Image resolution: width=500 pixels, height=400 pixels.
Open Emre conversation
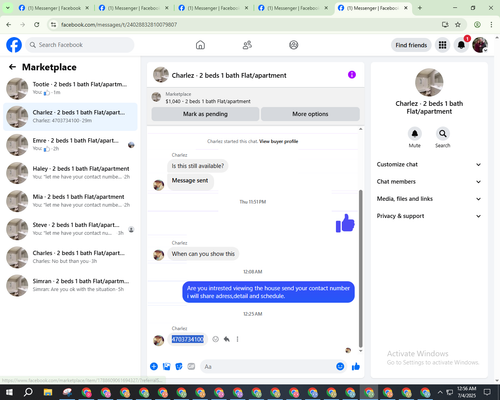(x=70, y=145)
